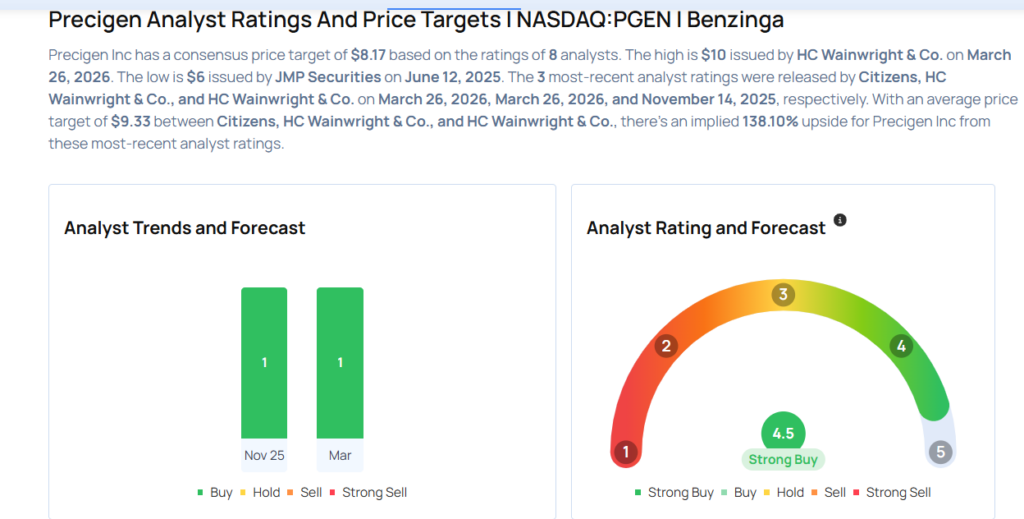The width and height of the screenshot is (1024, 519).
Task: Toggle Buy legend in Analyst Trends chart
Action: (x=214, y=492)
